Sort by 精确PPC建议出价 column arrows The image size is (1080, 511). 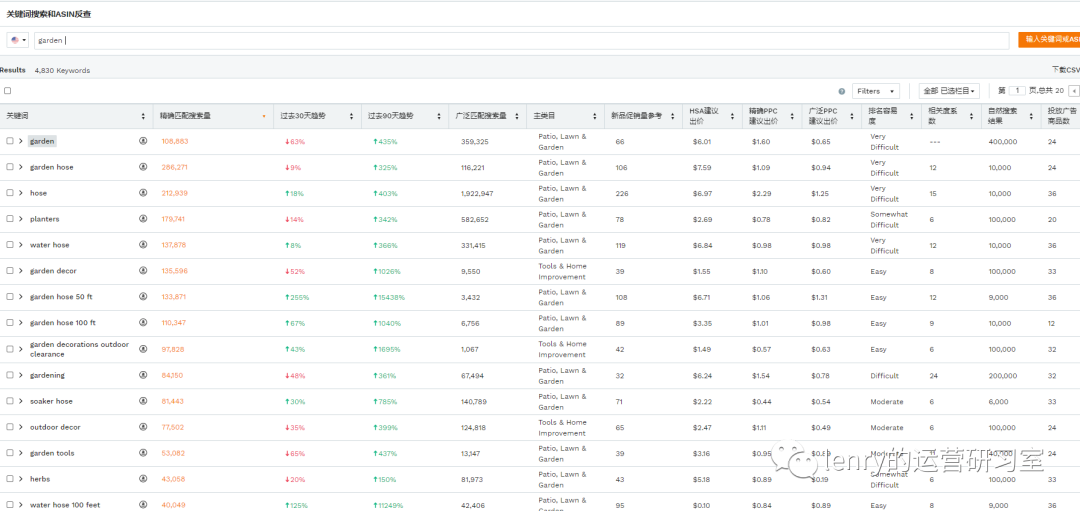793,116
